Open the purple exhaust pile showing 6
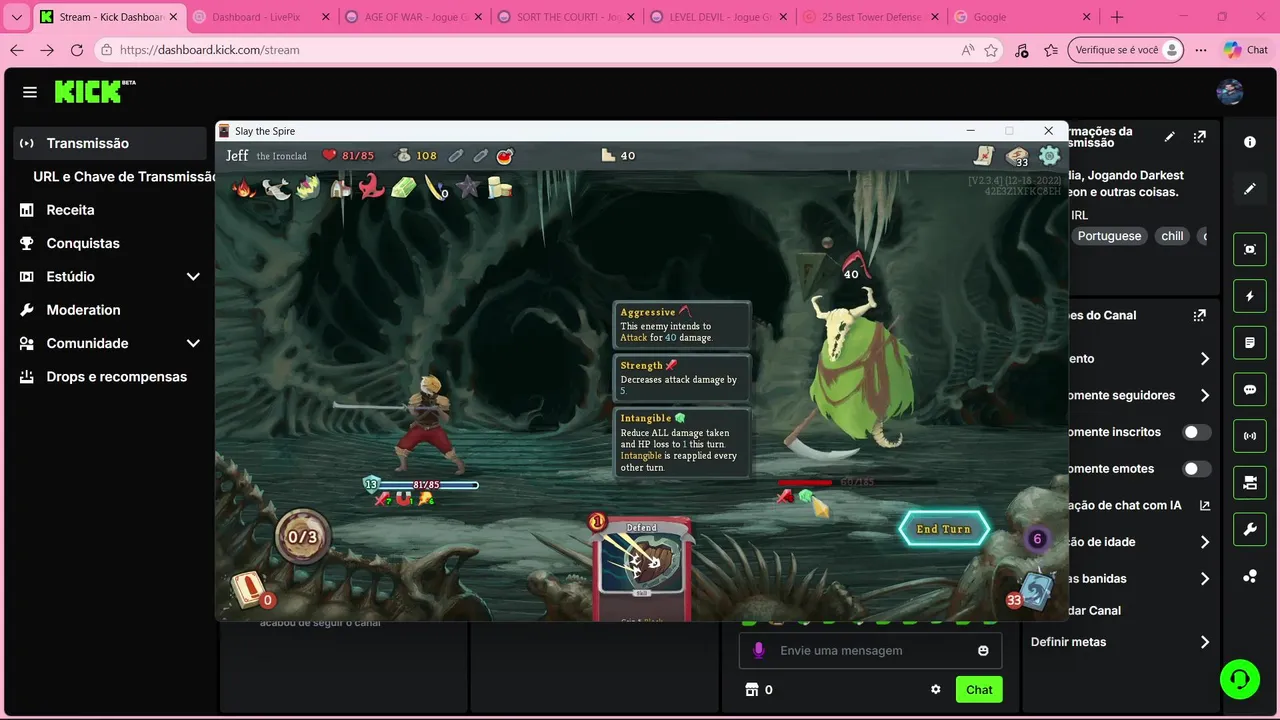Image resolution: width=1280 pixels, height=720 pixels. pyautogui.click(x=1037, y=539)
